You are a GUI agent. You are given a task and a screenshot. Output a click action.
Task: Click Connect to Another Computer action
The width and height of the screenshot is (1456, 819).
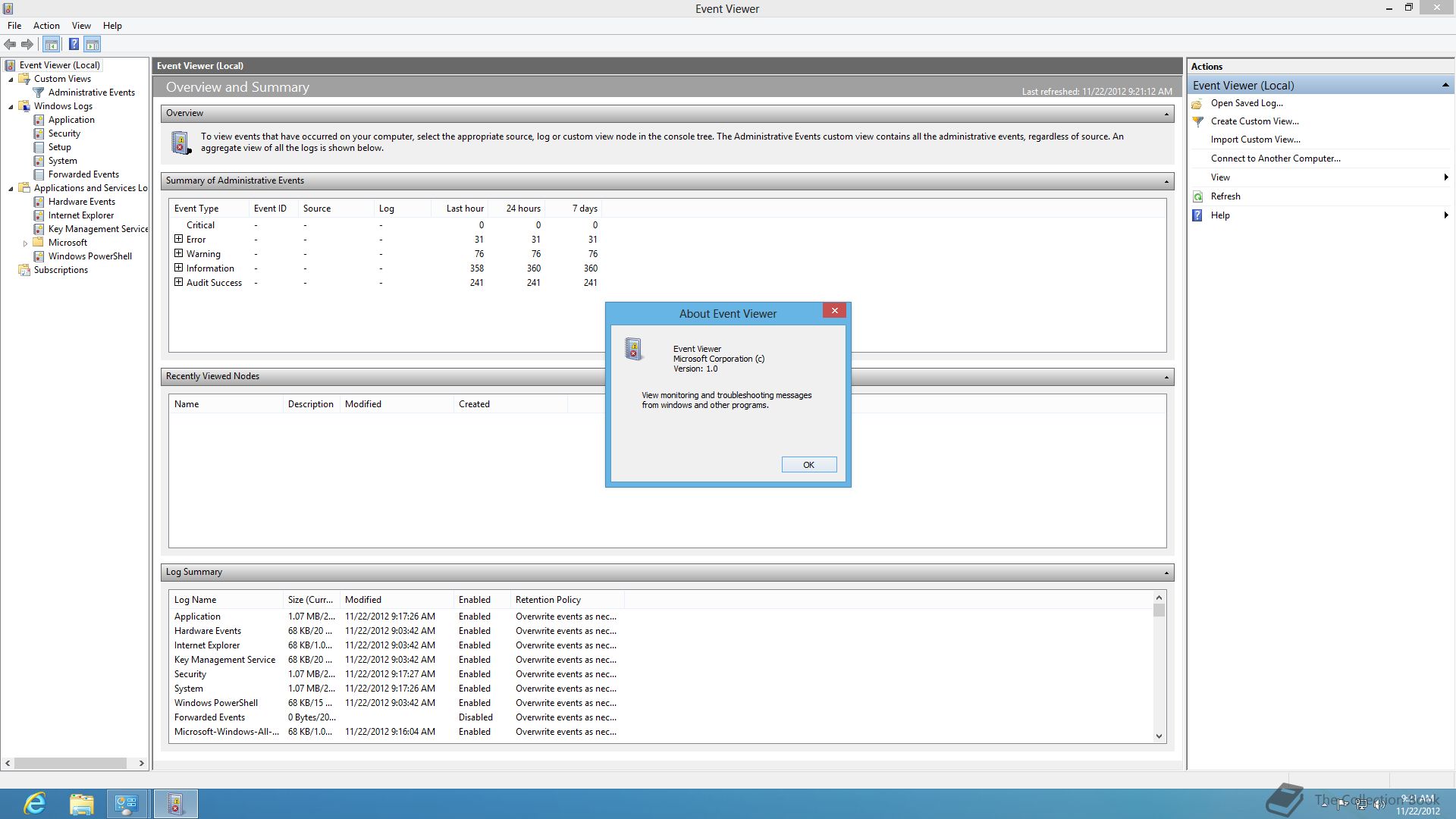[1276, 158]
